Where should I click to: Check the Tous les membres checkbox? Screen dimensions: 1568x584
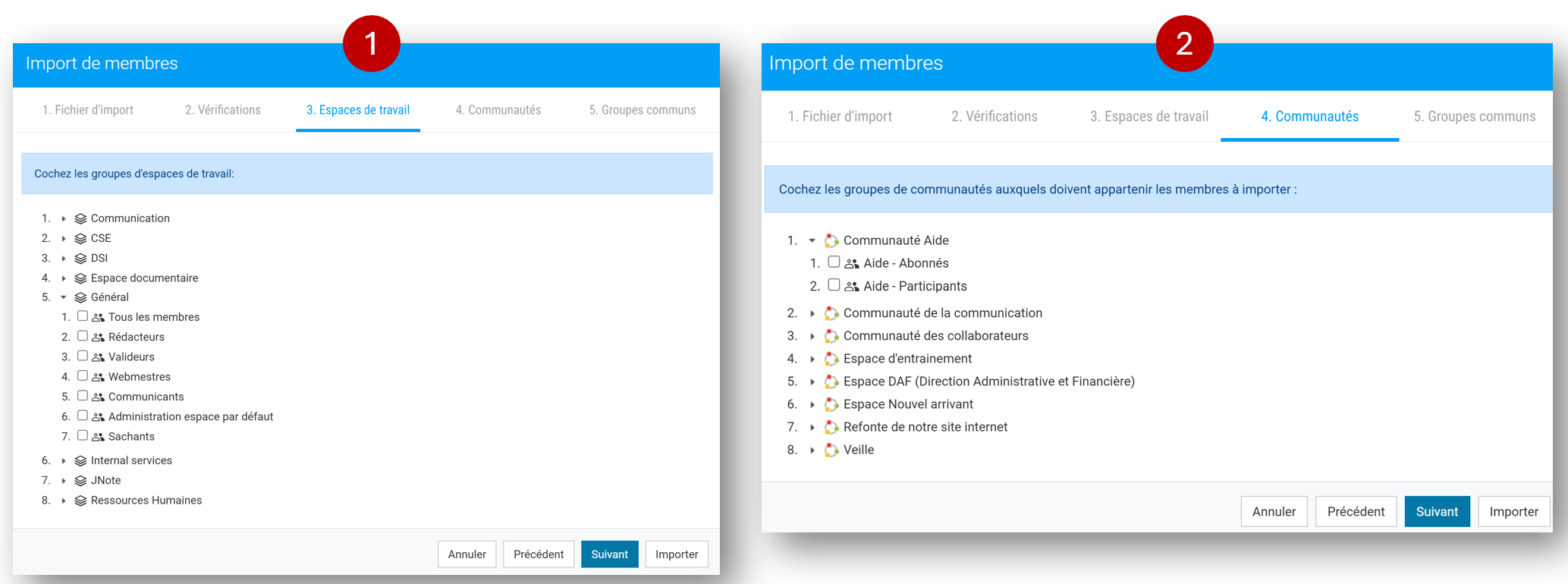(x=83, y=316)
